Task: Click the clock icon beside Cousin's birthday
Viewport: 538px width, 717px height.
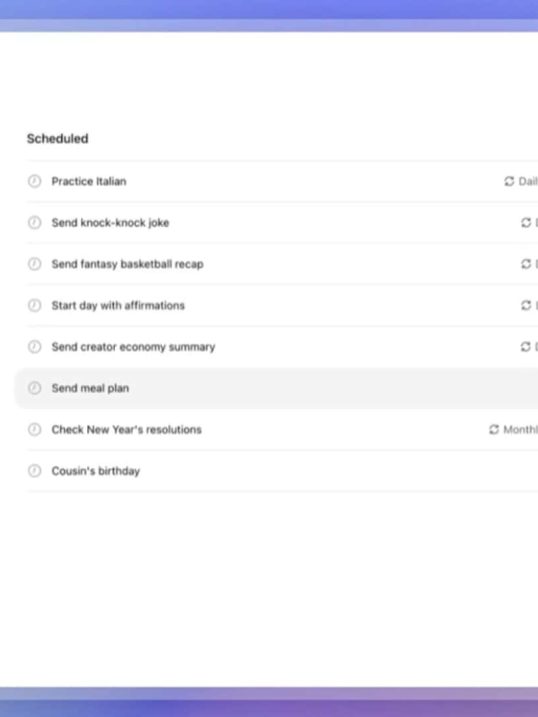Action: click(34, 471)
